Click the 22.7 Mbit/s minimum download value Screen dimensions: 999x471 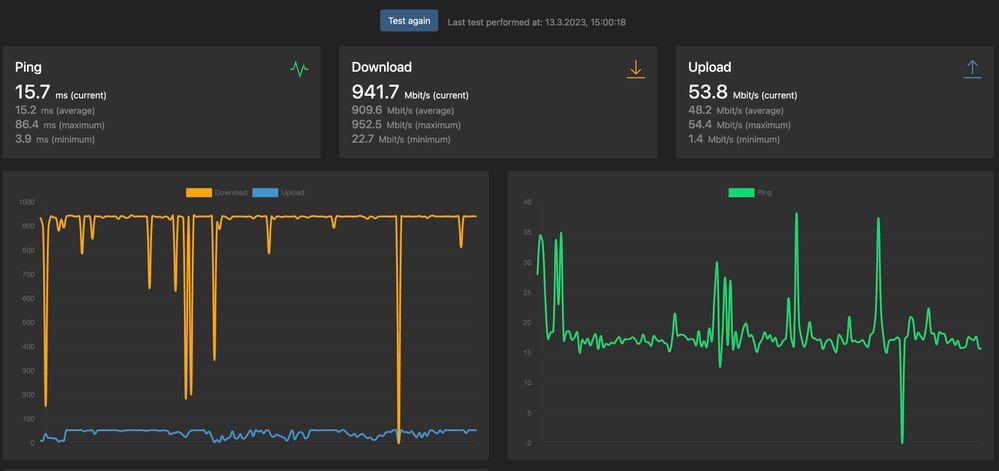click(401, 139)
